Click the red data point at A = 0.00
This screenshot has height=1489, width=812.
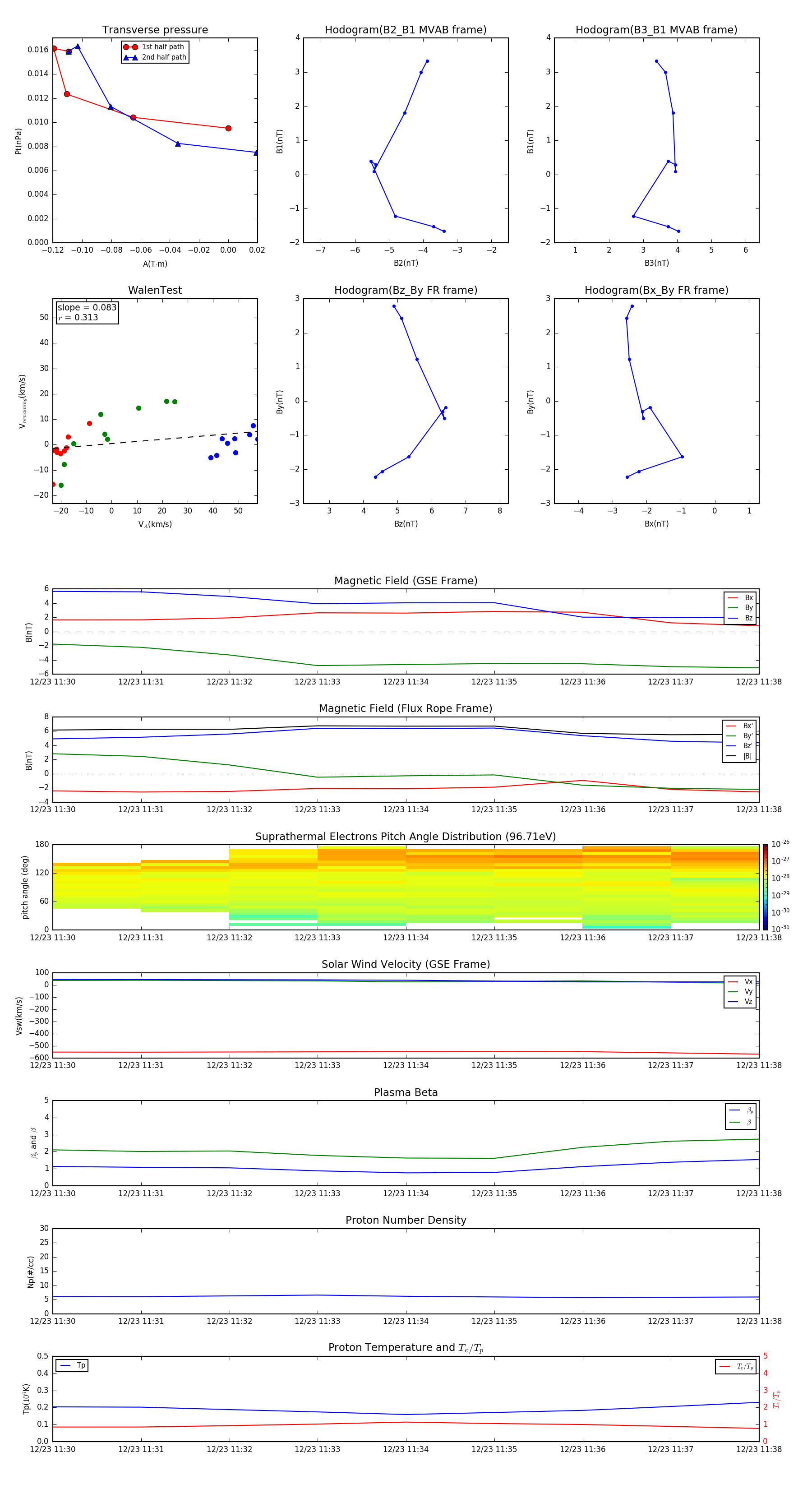pos(228,128)
